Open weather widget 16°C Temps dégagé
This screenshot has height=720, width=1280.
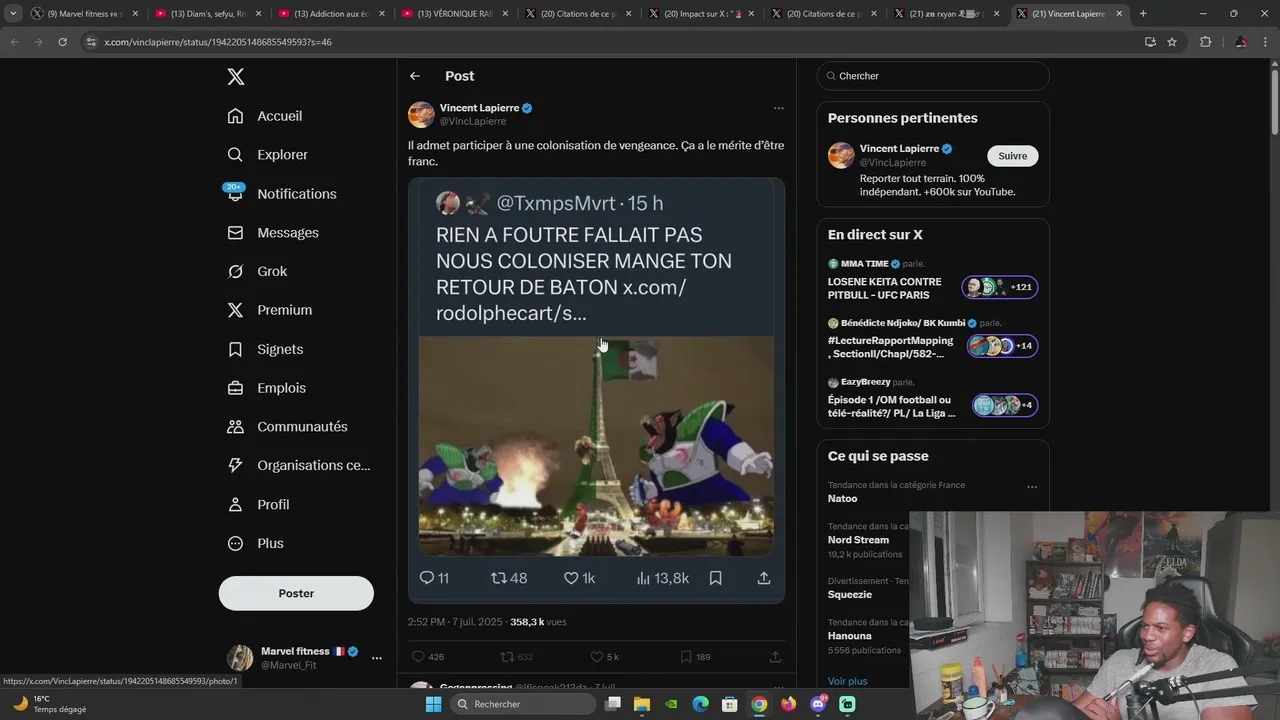tap(50, 704)
